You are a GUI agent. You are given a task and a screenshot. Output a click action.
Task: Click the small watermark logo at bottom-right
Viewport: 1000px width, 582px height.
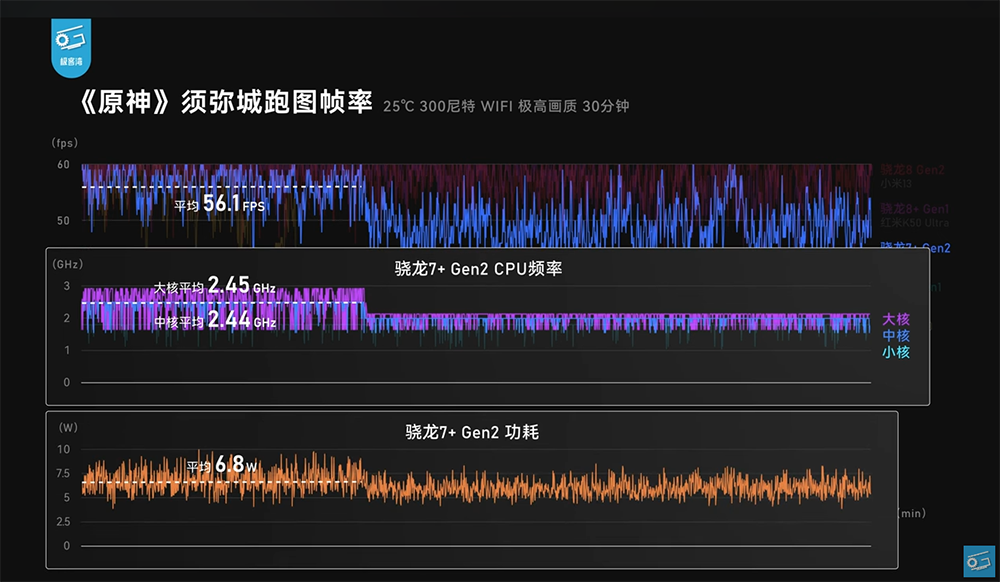pos(977,562)
